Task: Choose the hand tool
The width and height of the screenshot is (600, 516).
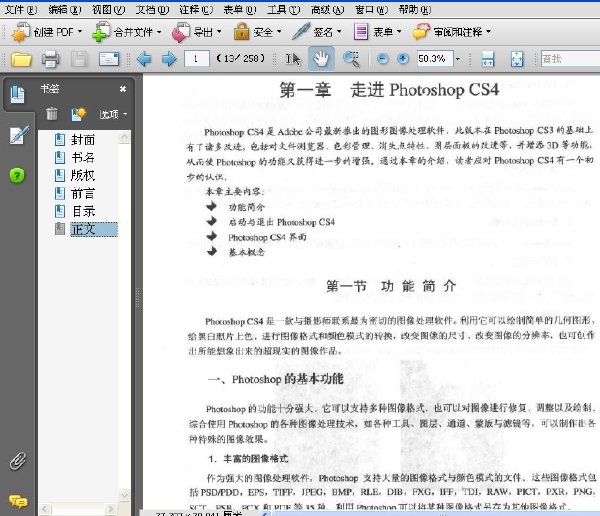Action: pyautogui.click(x=321, y=59)
